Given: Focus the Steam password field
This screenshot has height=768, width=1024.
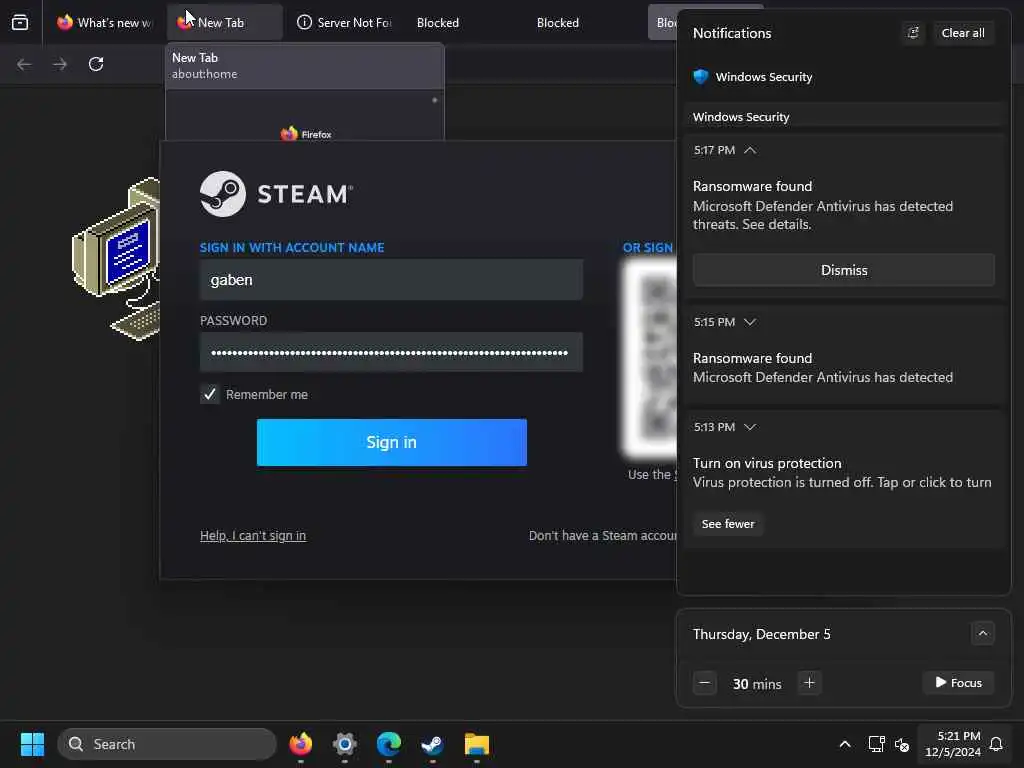Looking at the screenshot, I should pyautogui.click(x=391, y=353).
